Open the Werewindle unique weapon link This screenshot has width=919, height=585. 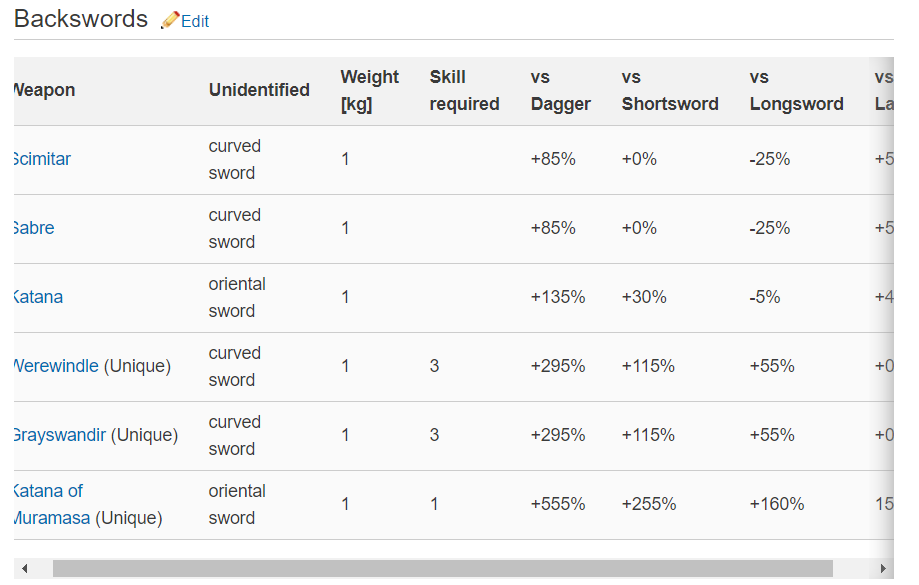point(56,366)
